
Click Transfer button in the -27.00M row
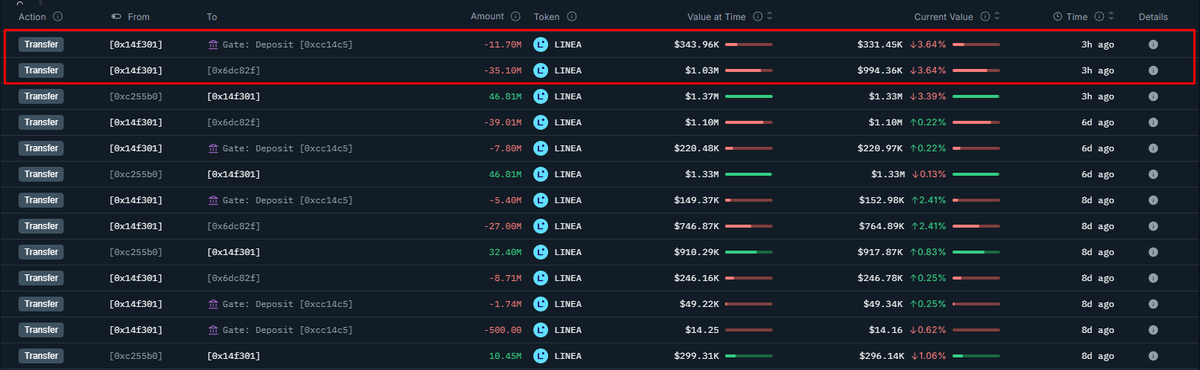pos(41,226)
